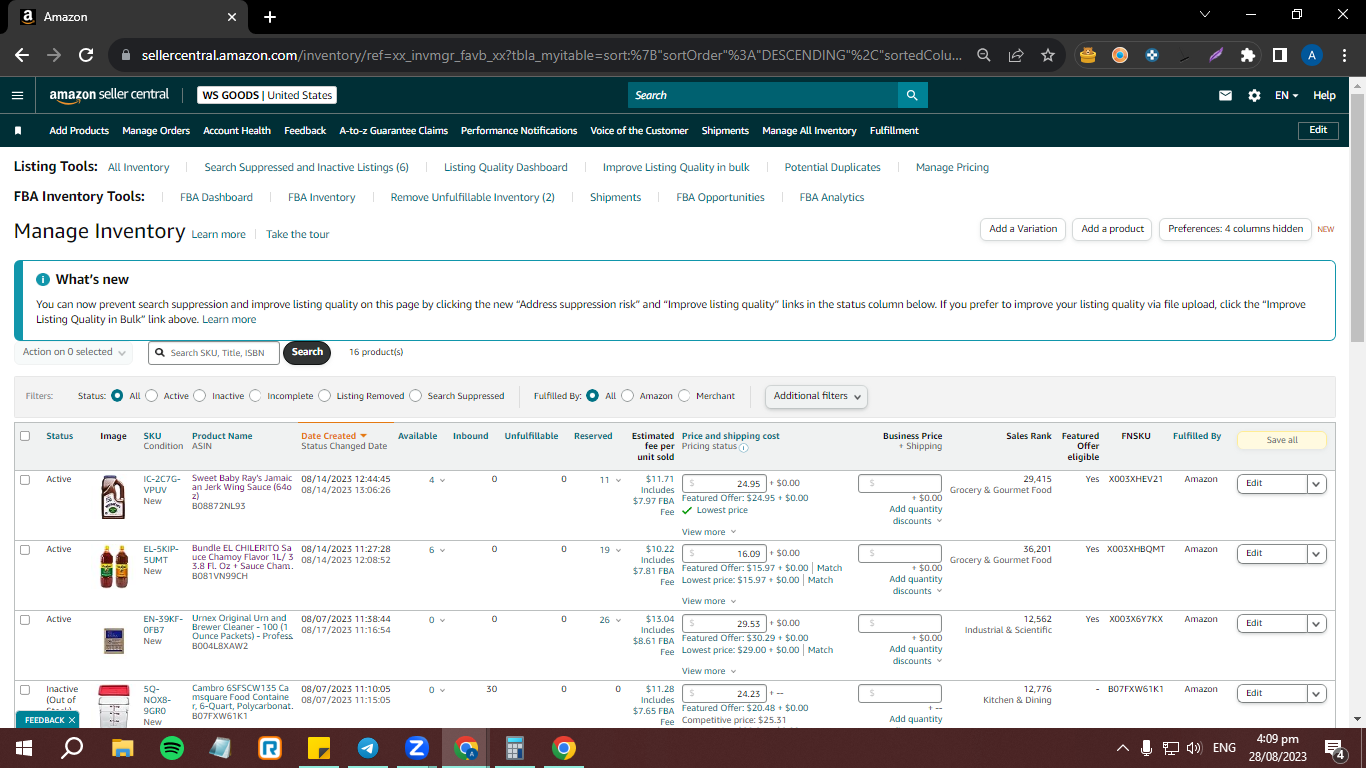
Task: Open Voice of the Customer menu item
Action: tap(639, 131)
